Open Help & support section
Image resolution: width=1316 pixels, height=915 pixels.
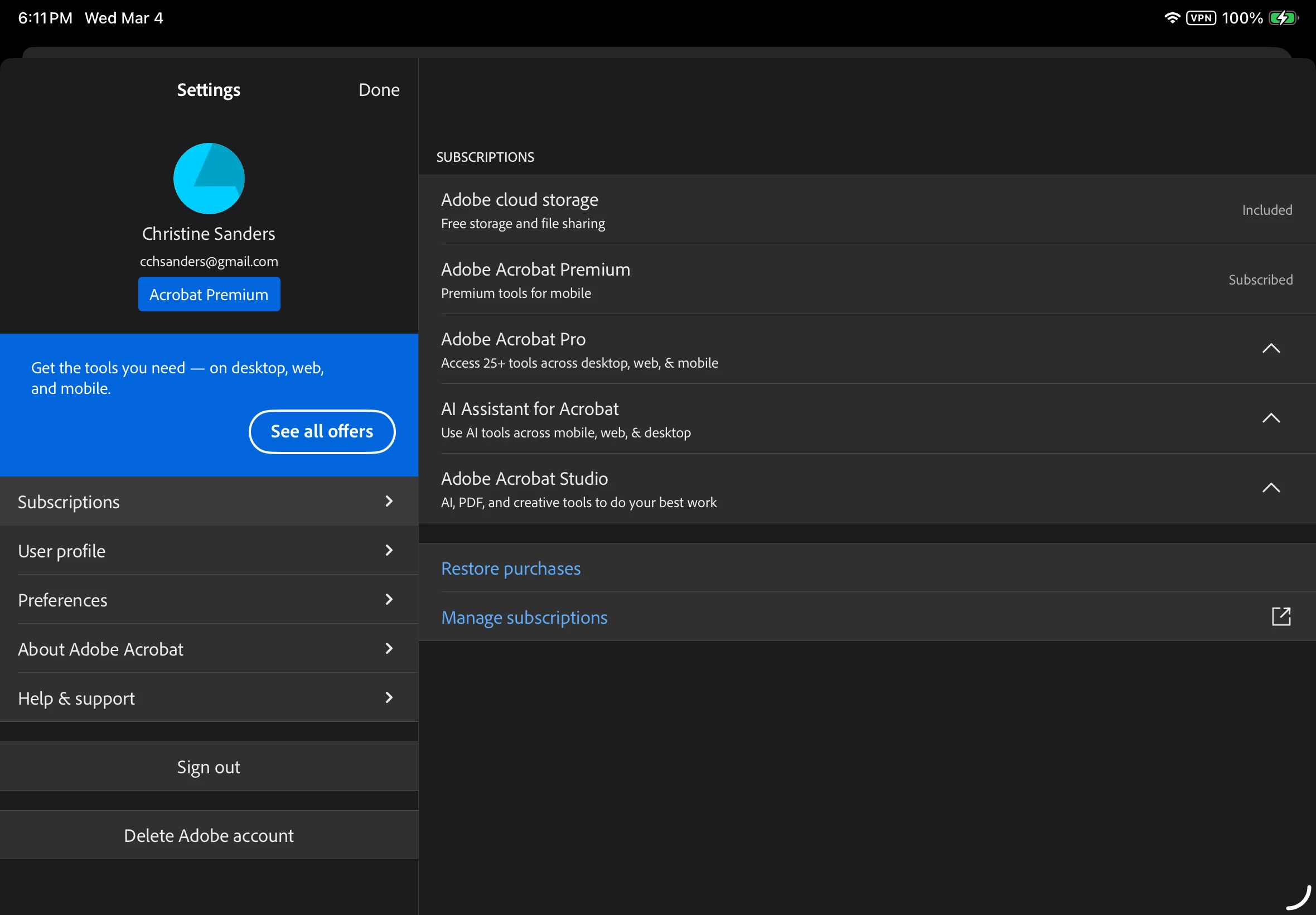pyautogui.click(x=209, y=698)
